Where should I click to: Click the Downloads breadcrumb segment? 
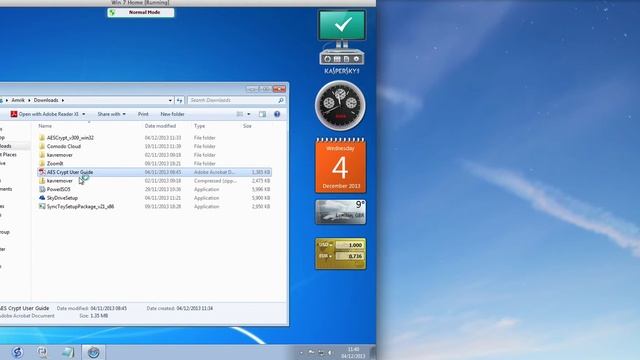click(x=46, y=100)
